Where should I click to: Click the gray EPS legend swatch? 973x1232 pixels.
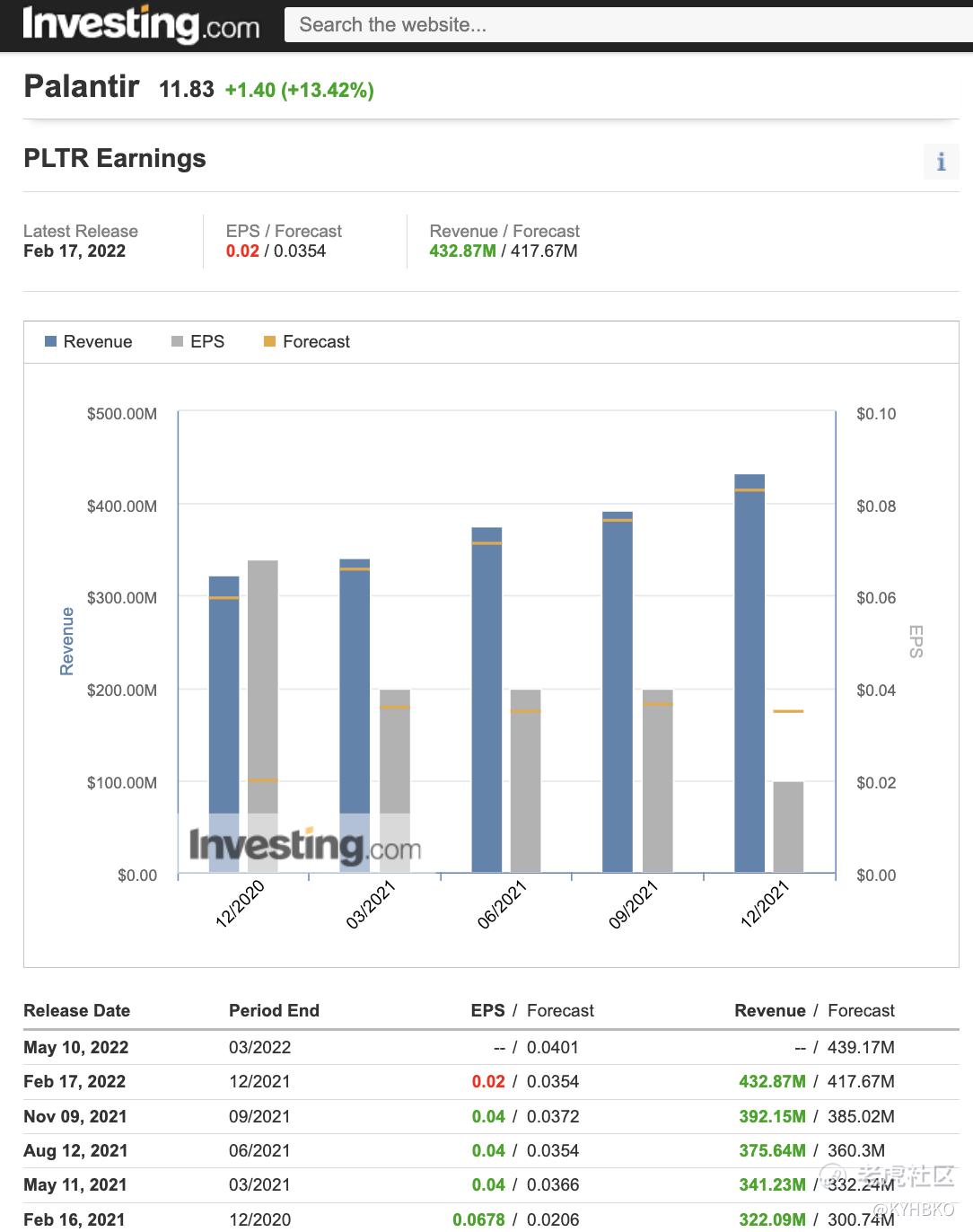point(177,341)
